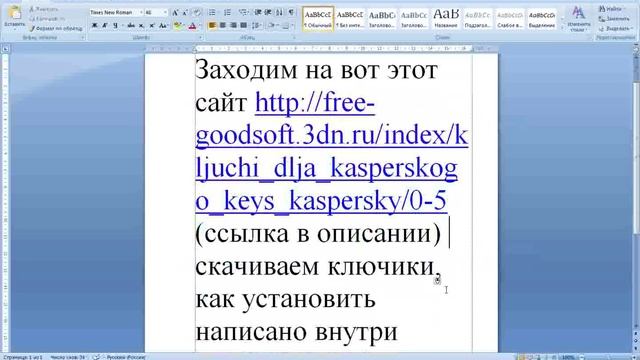Select the Обычный style
This screenshot has height=360, width=640.
(318, 19)
